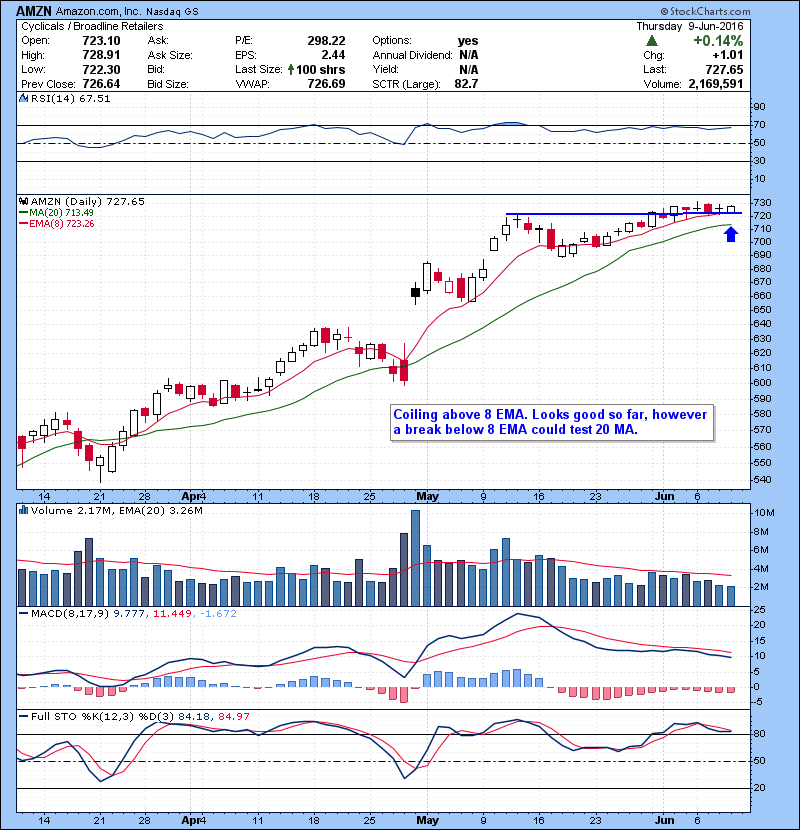Viewport: 800px width, 830px height.
Task: Click the VWAP value 726.69
Action: click(326, 84)
